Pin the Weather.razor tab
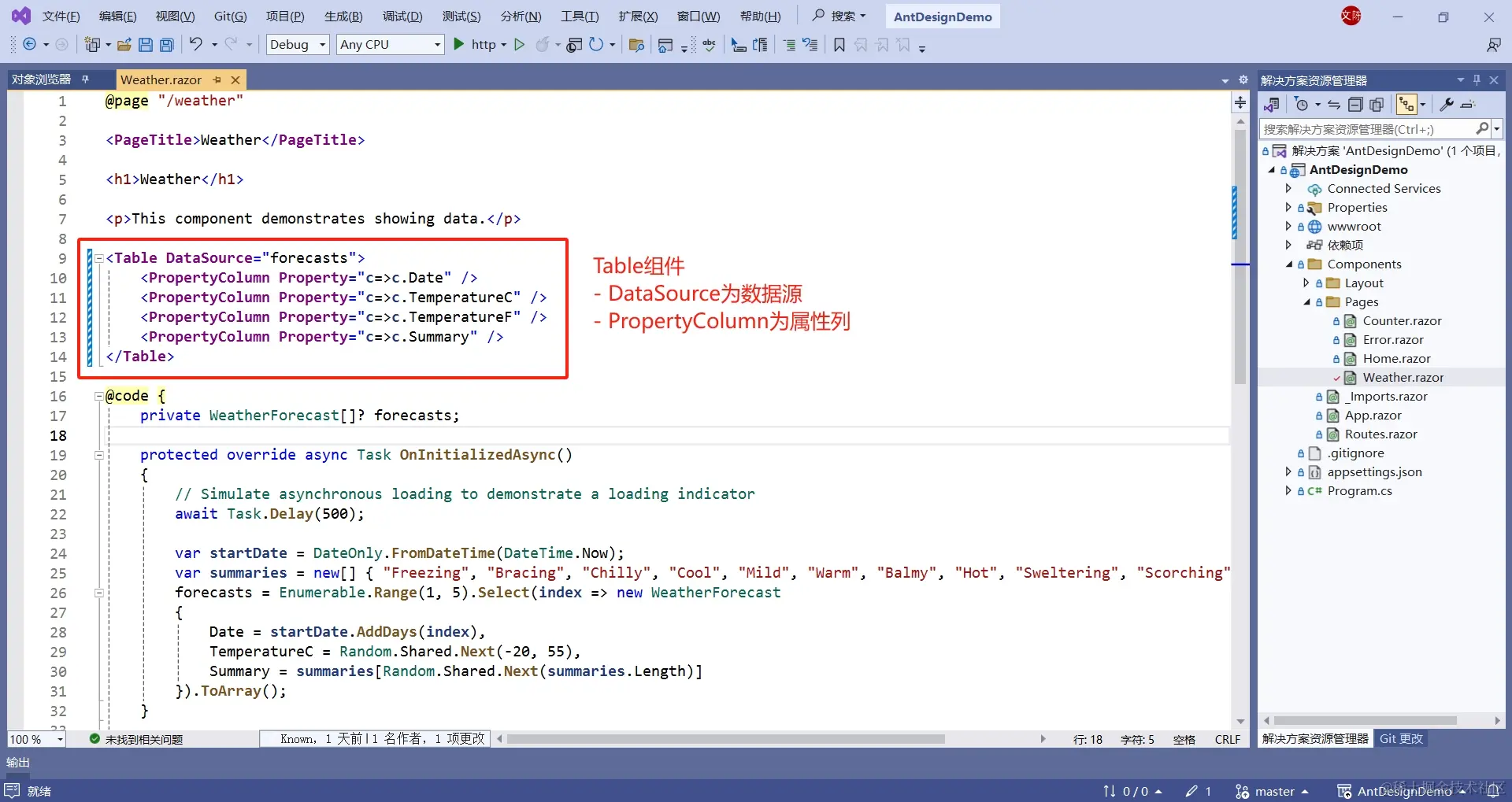1512x802 pixels. pyautogui.click(x=217, y=79)
